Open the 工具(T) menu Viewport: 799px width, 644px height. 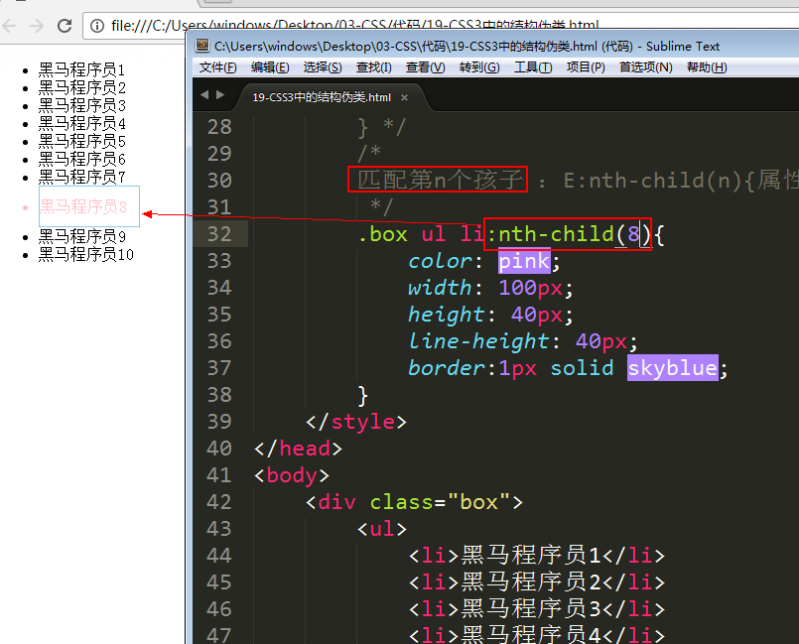coord(532,67)
